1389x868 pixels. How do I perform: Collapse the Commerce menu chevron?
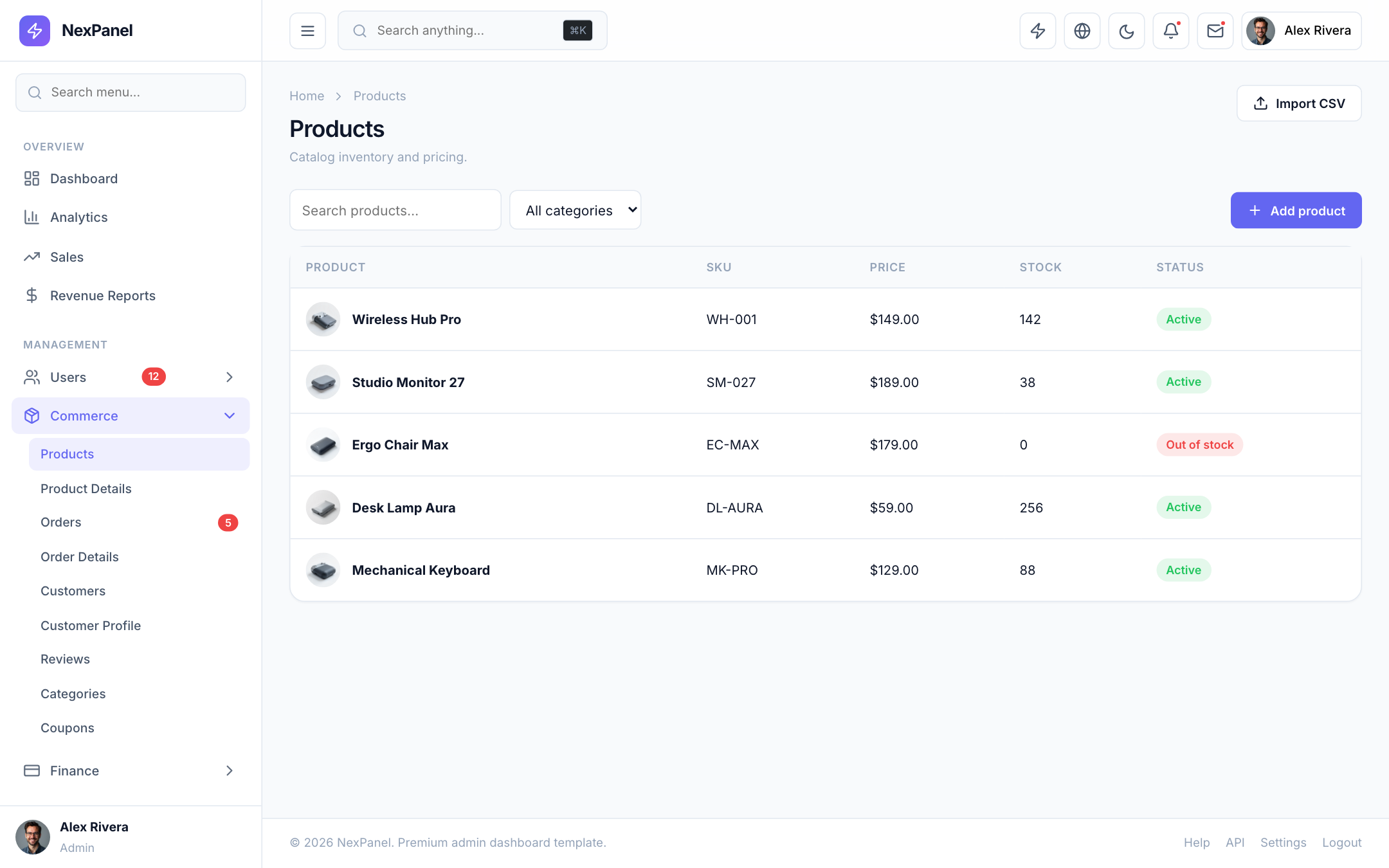click(x=230, y=415)
